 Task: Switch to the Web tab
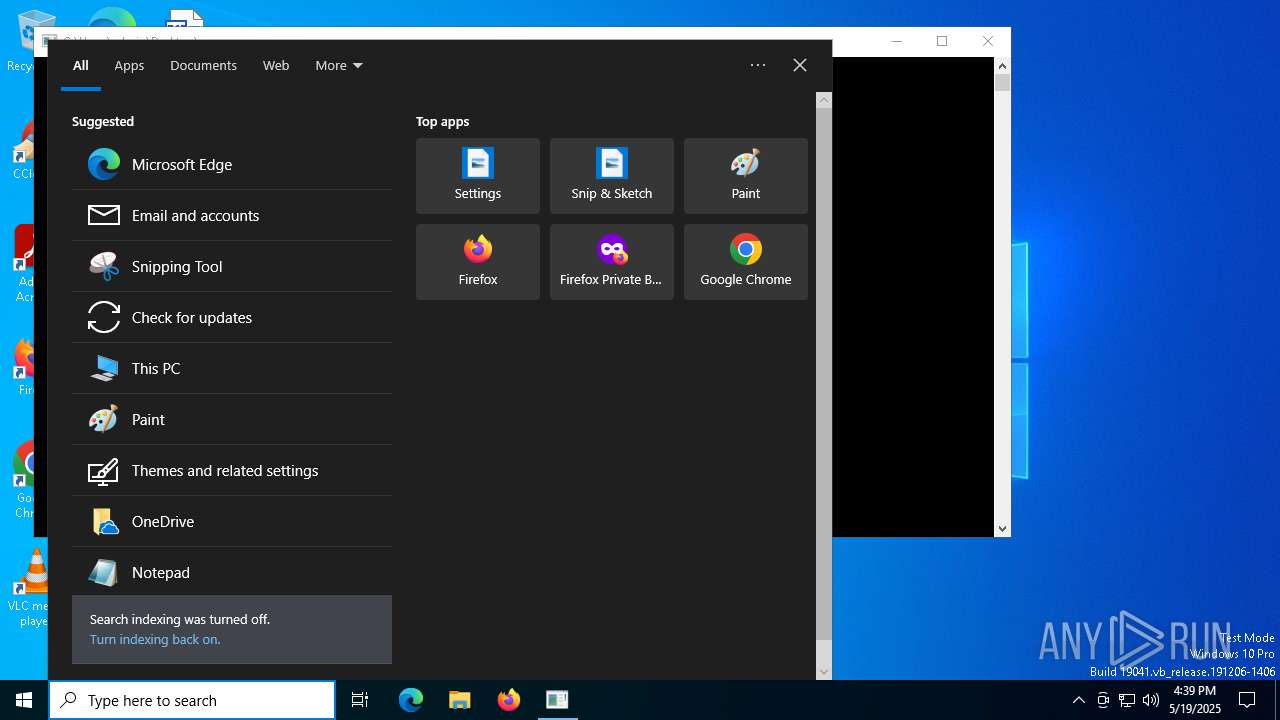pos(276,65)
